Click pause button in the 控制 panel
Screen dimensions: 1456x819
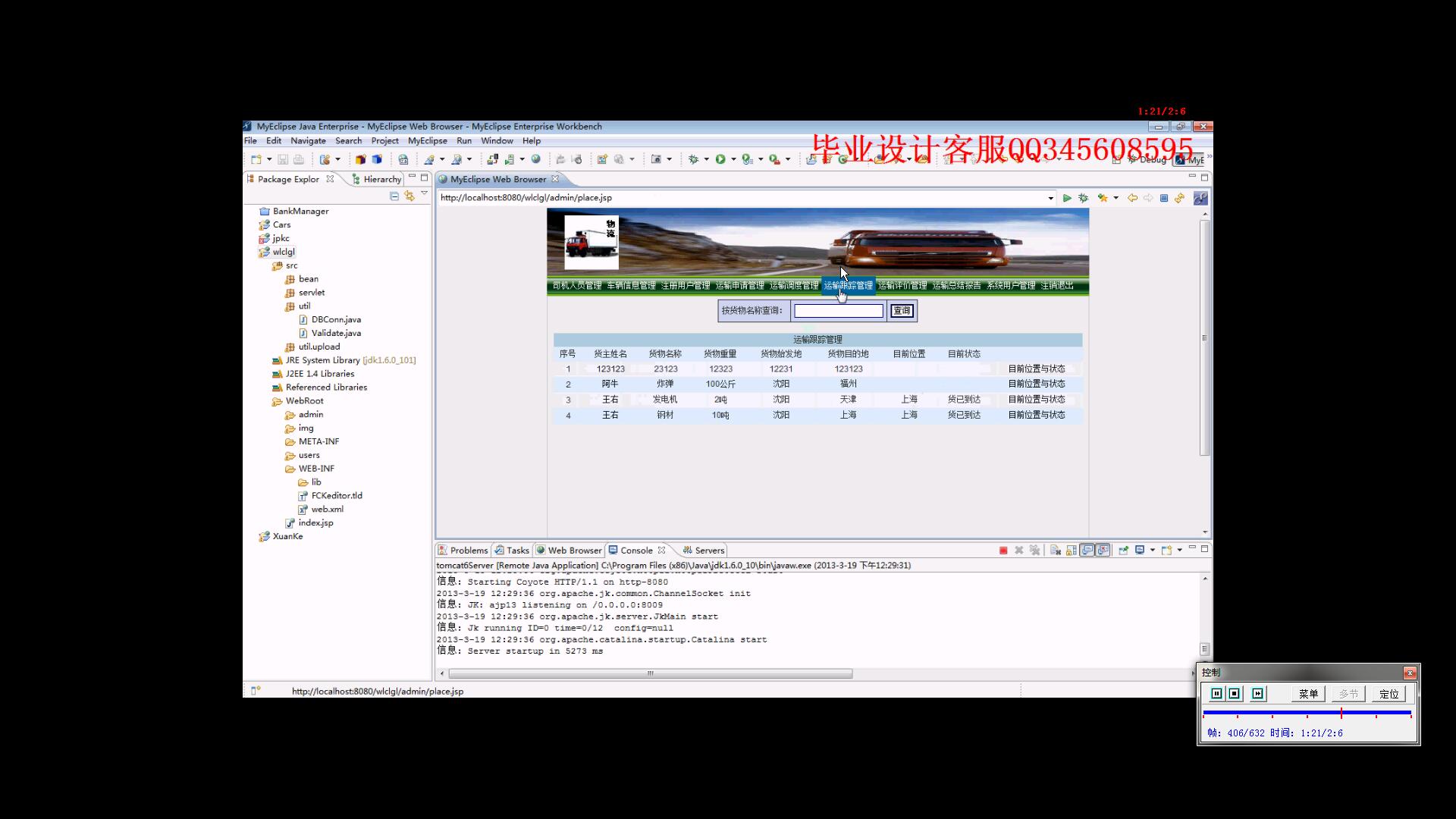coord(1216,694)
